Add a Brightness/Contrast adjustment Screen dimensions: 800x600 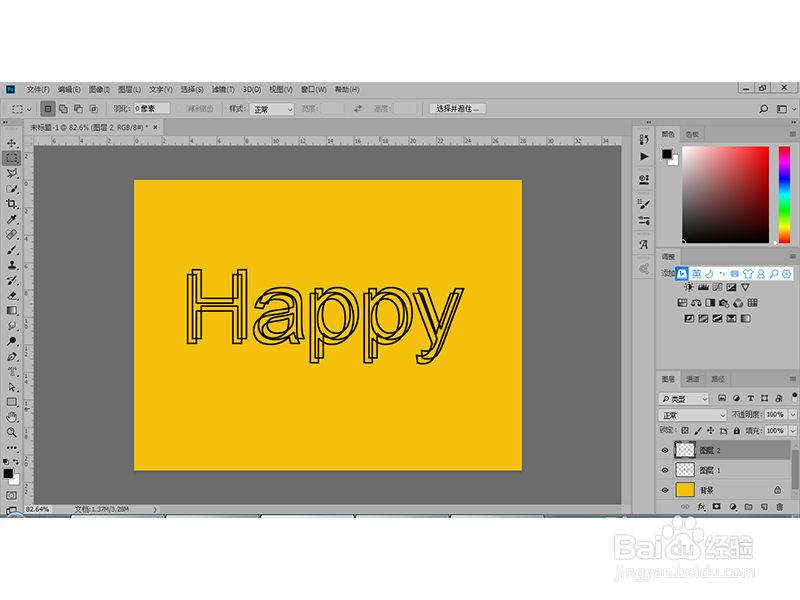[x=689, y=287]
